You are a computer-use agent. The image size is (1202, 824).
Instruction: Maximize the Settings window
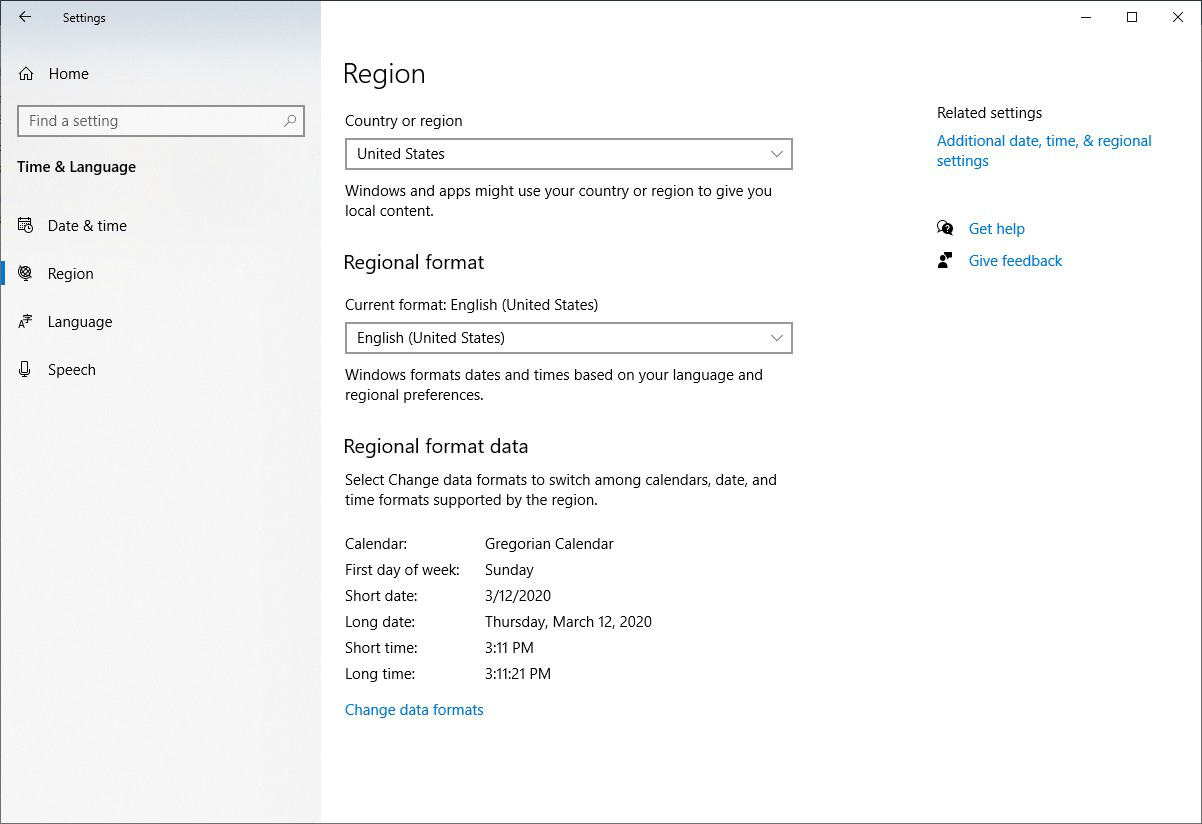click(1132, 17)
